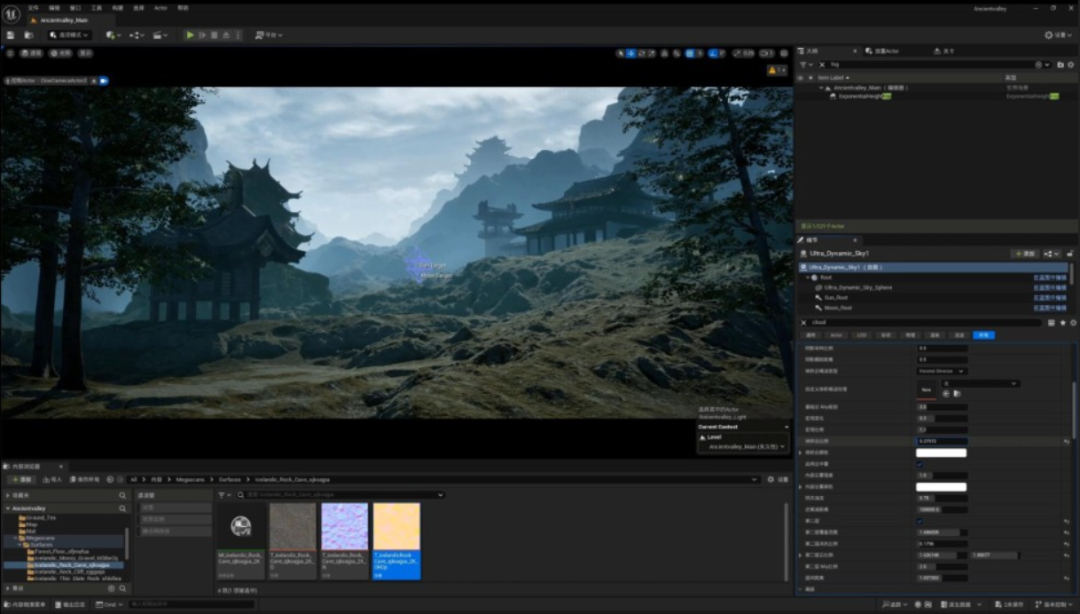The image size is (1080, 614).
Task: Click the first white color swatch in Details
Action: pyautogui.click(x=942, y=453)
